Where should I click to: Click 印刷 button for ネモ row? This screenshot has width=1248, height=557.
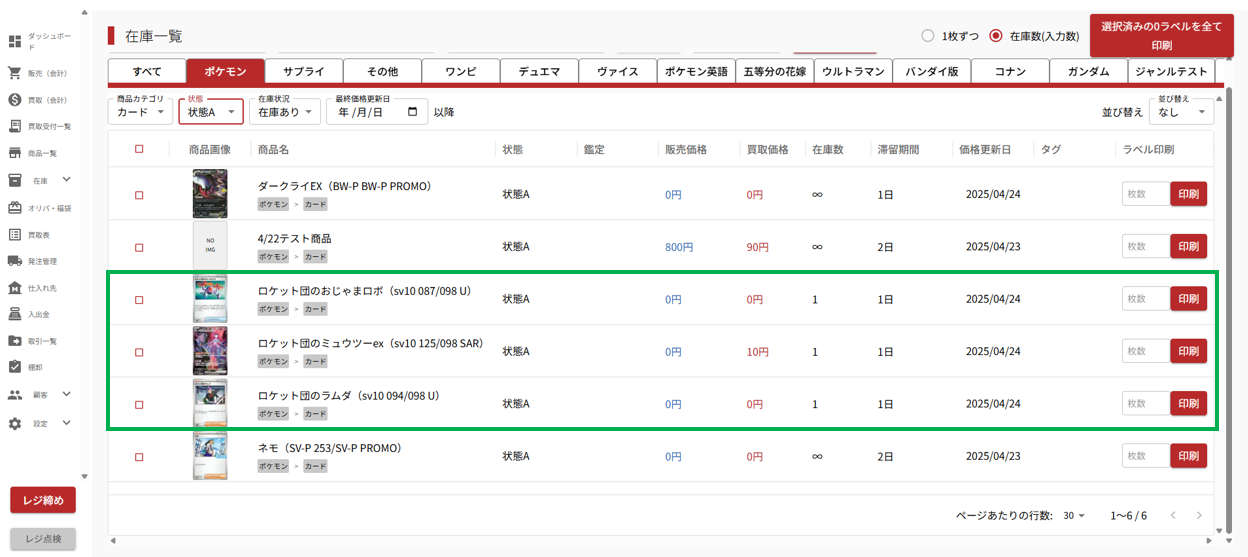pyautogui.click(x=1188, y=456)
